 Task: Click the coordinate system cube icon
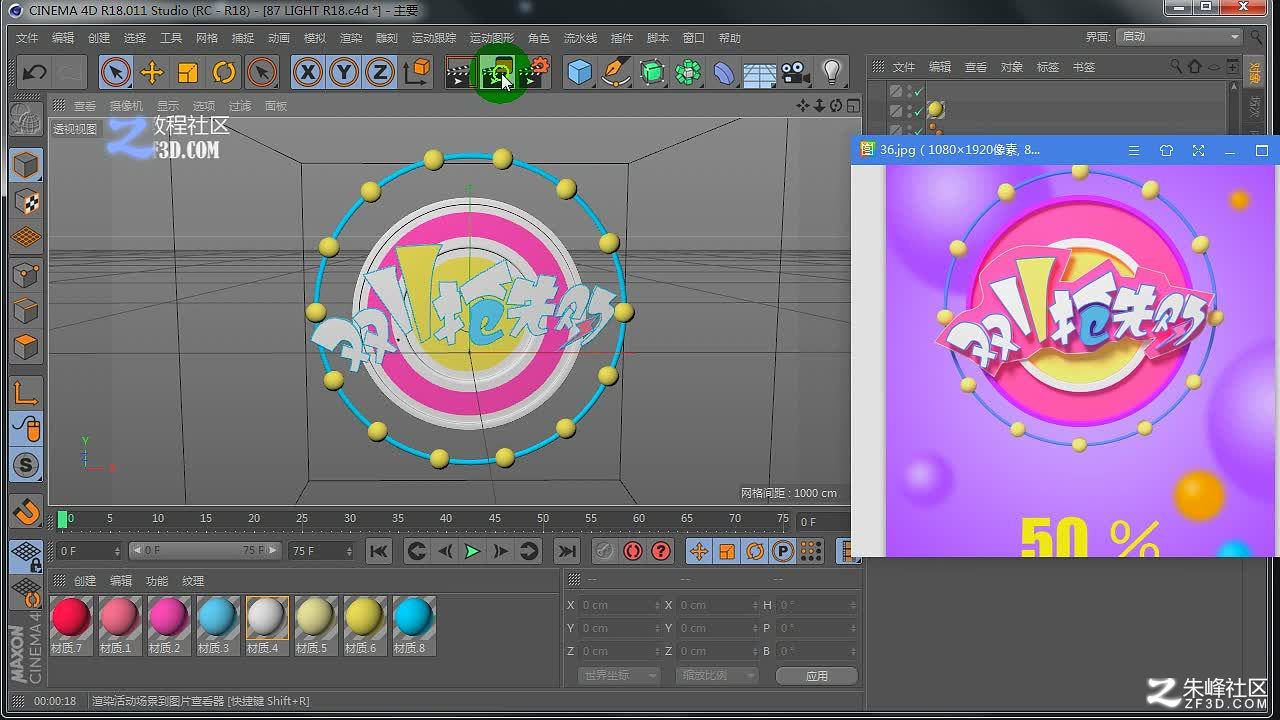417,72
